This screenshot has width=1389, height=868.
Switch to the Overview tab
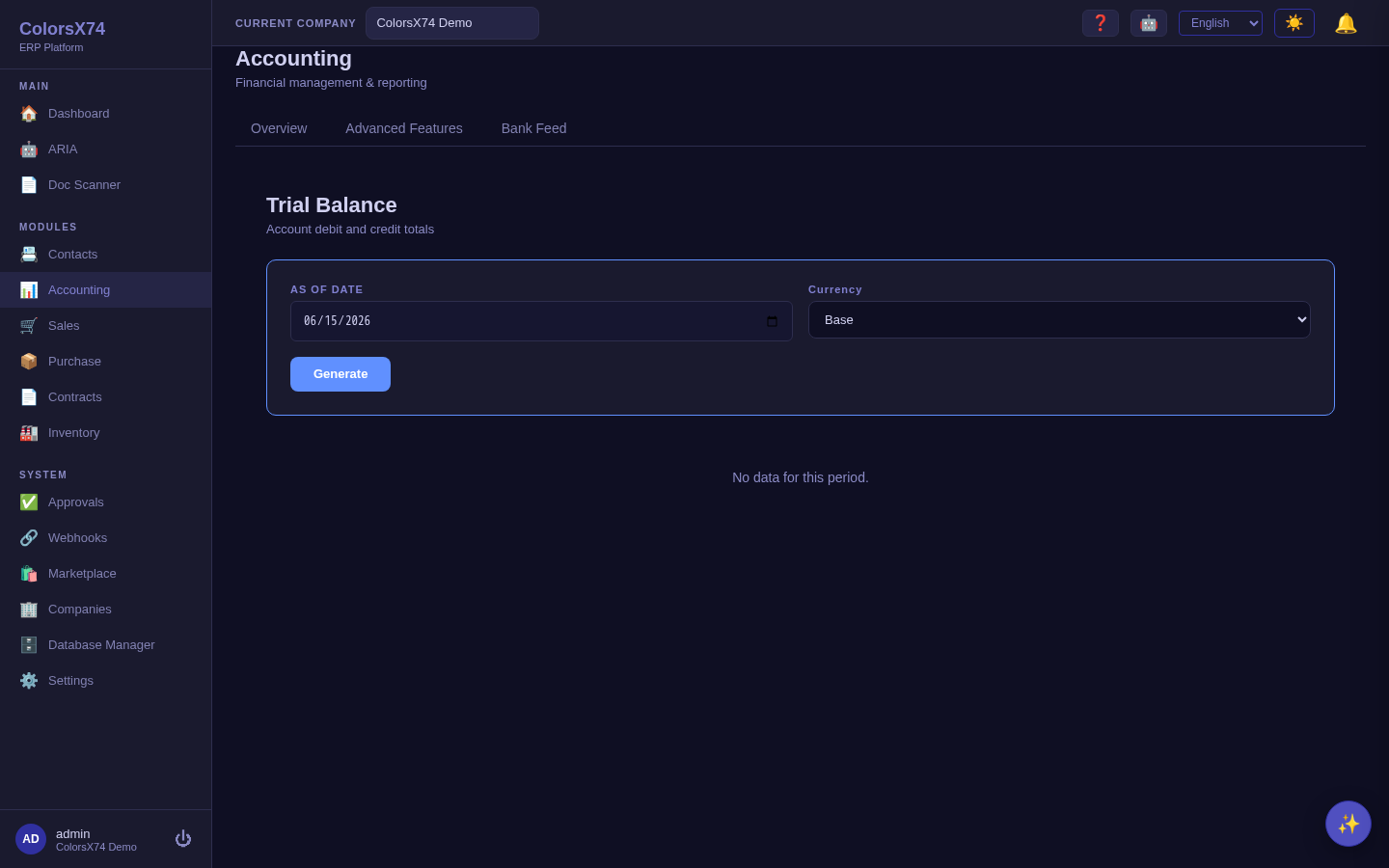(279, 128)
